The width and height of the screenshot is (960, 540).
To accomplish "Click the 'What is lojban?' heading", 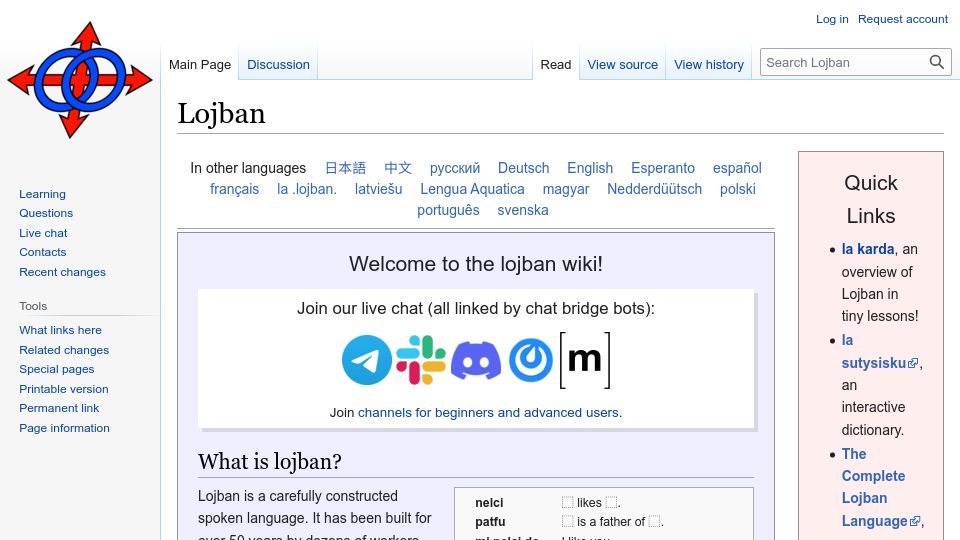I will pos(269,462).
